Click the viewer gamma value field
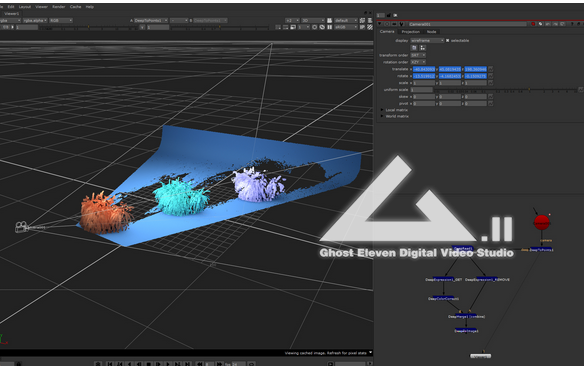584x366 pixels. coord(158,27)
